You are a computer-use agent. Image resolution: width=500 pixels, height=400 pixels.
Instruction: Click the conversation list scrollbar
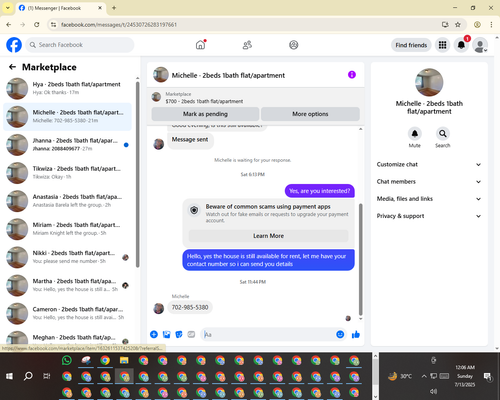click(x=138, y=173)
